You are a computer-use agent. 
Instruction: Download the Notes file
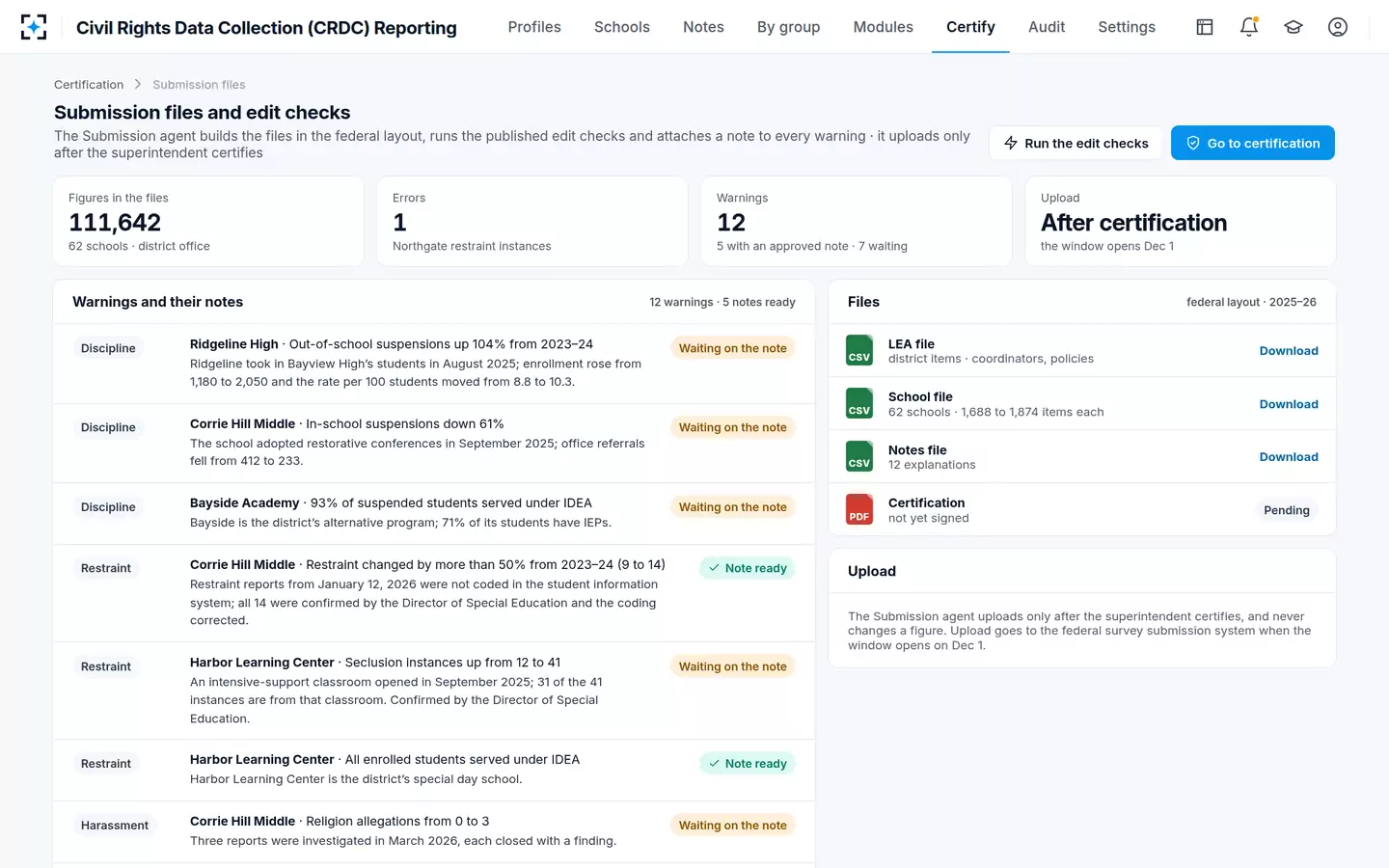click(x=1289, y=457)
